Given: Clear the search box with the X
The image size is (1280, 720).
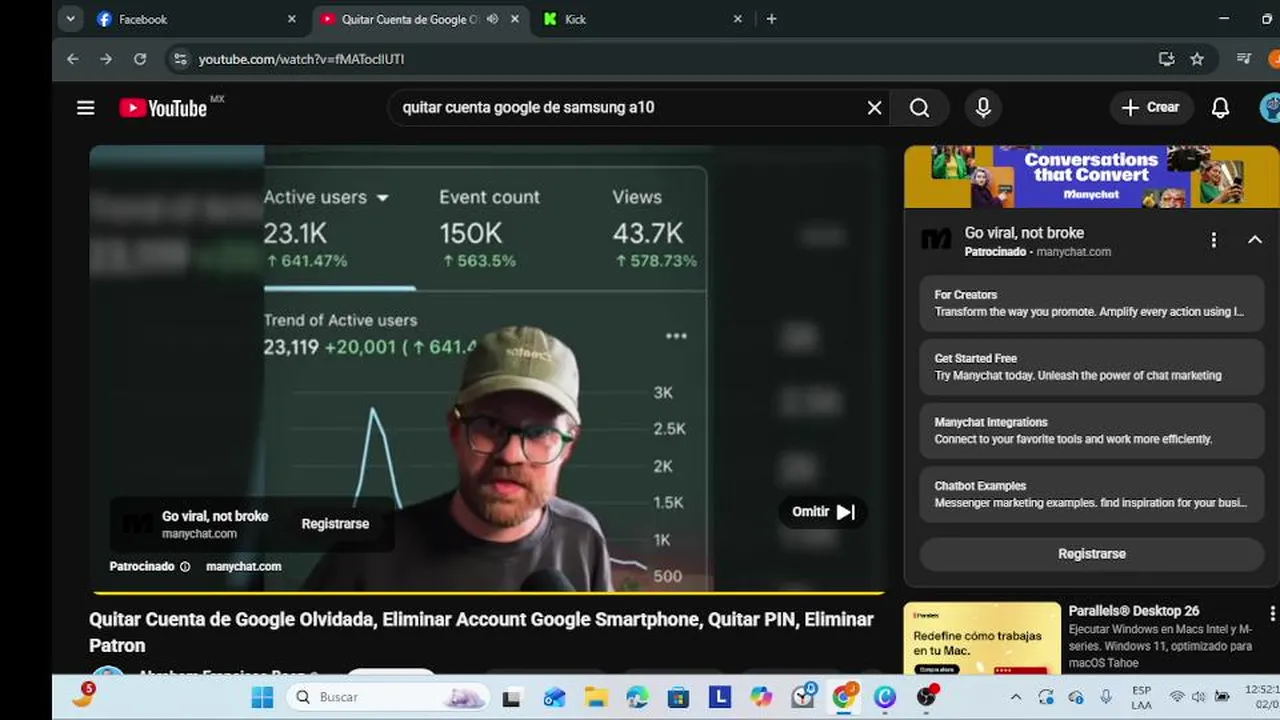Looking at the screenshot, I should (x=874, y=108).
